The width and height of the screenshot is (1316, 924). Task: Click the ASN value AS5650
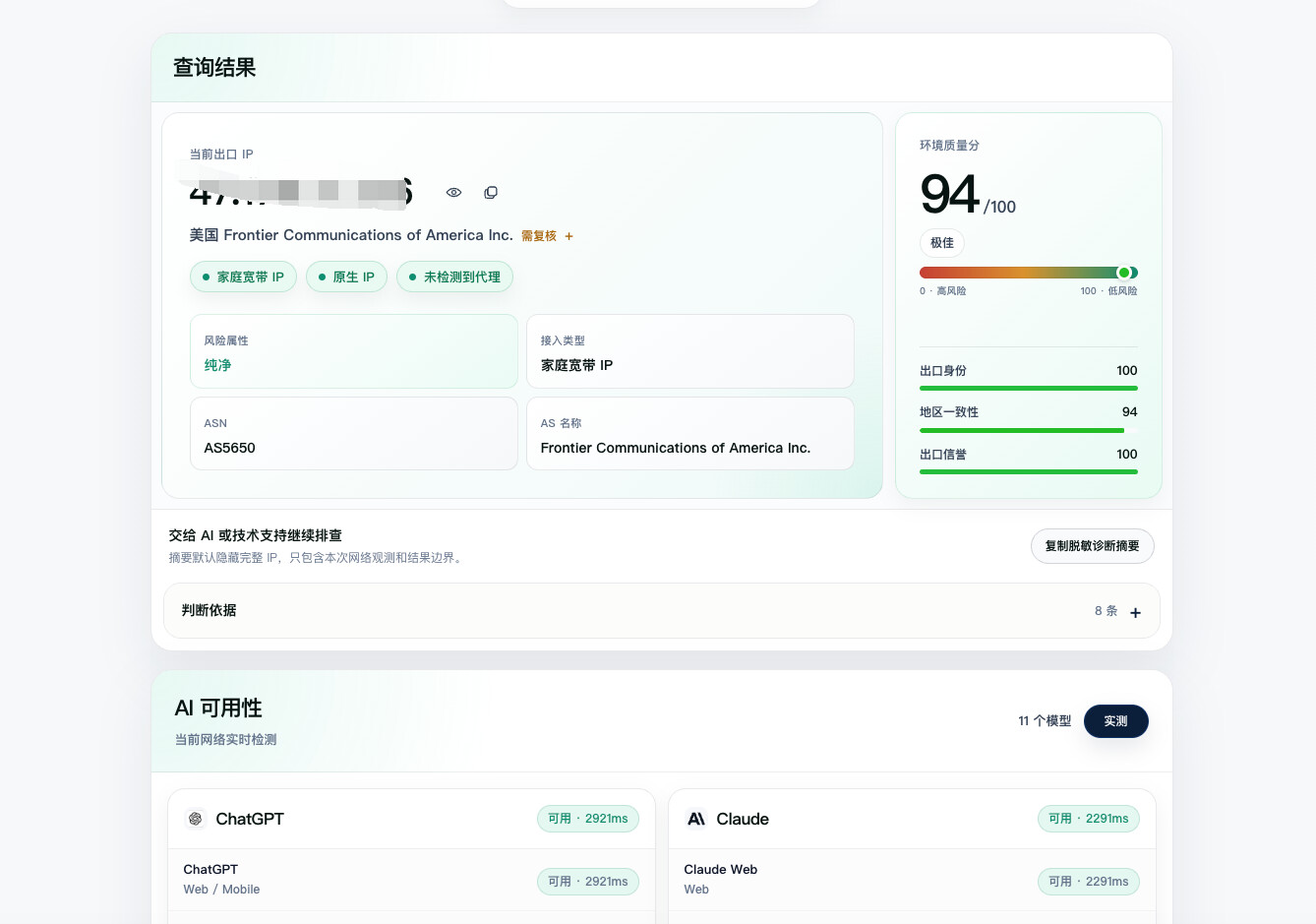pyautogui.click(x=229, y=448)
